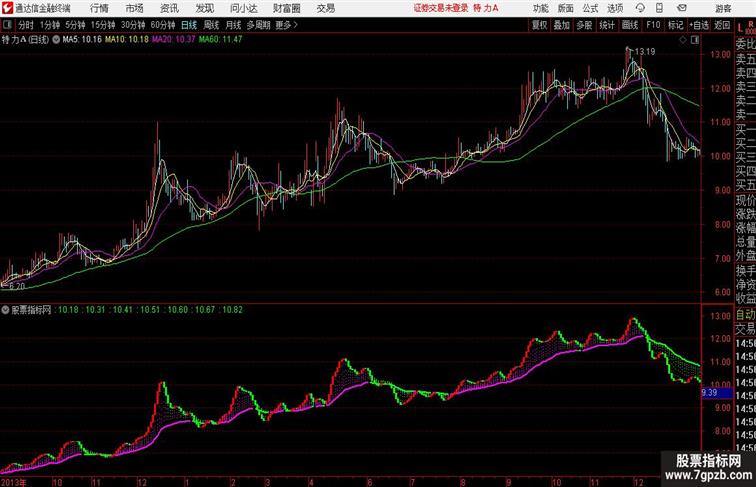Click the 标记 toolbar button
Viewport: 756px width, 487px height.
(675, 25)
